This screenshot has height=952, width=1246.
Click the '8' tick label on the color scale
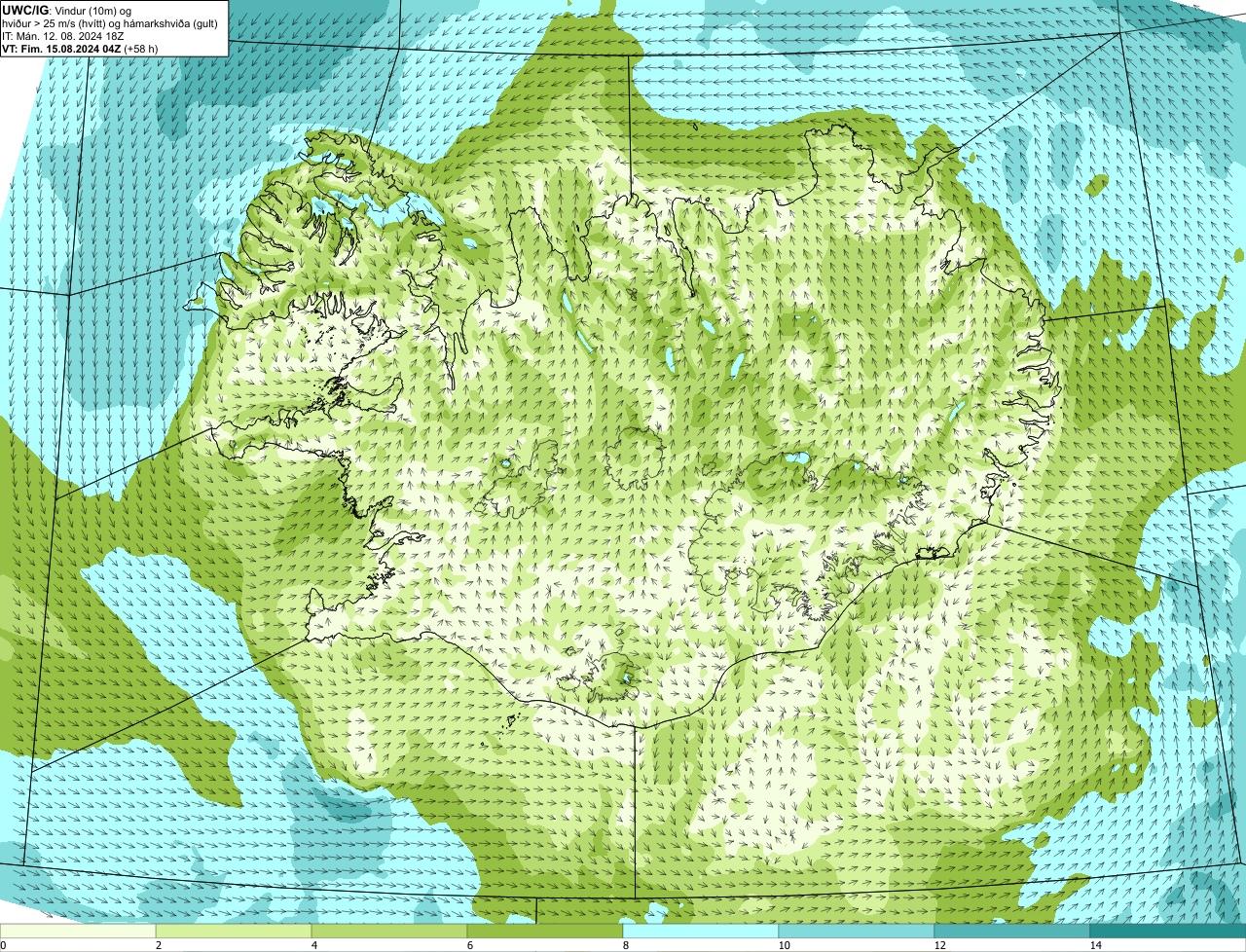pyautogui.click(x=625, y=945)
